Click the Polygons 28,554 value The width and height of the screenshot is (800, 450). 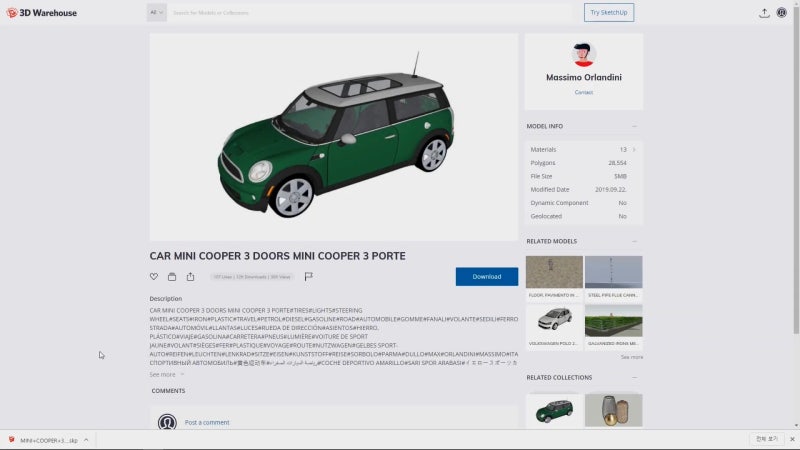tap(617, 163)
